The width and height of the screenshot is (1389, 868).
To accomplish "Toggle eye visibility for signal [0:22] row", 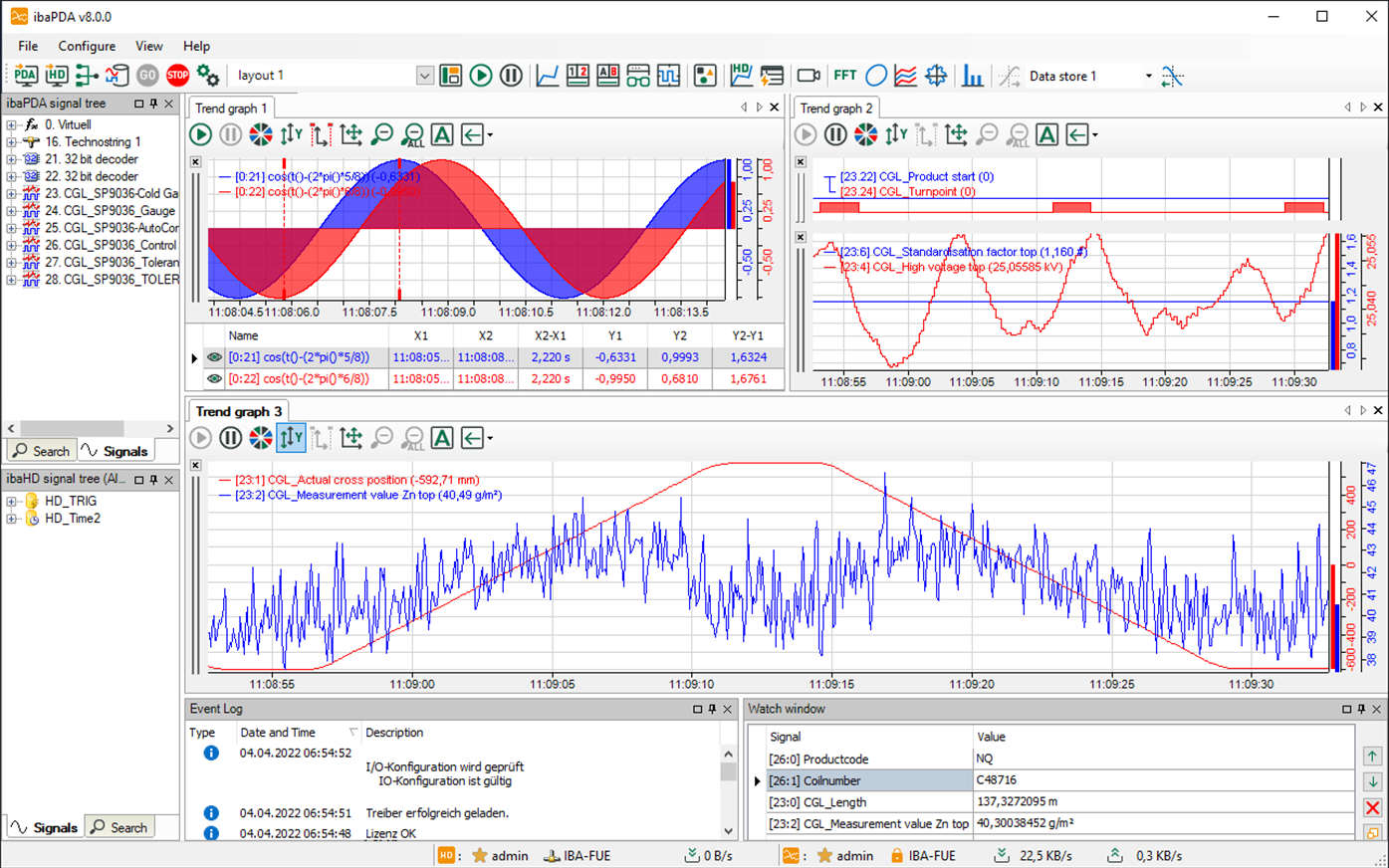I will coord(214,378).
